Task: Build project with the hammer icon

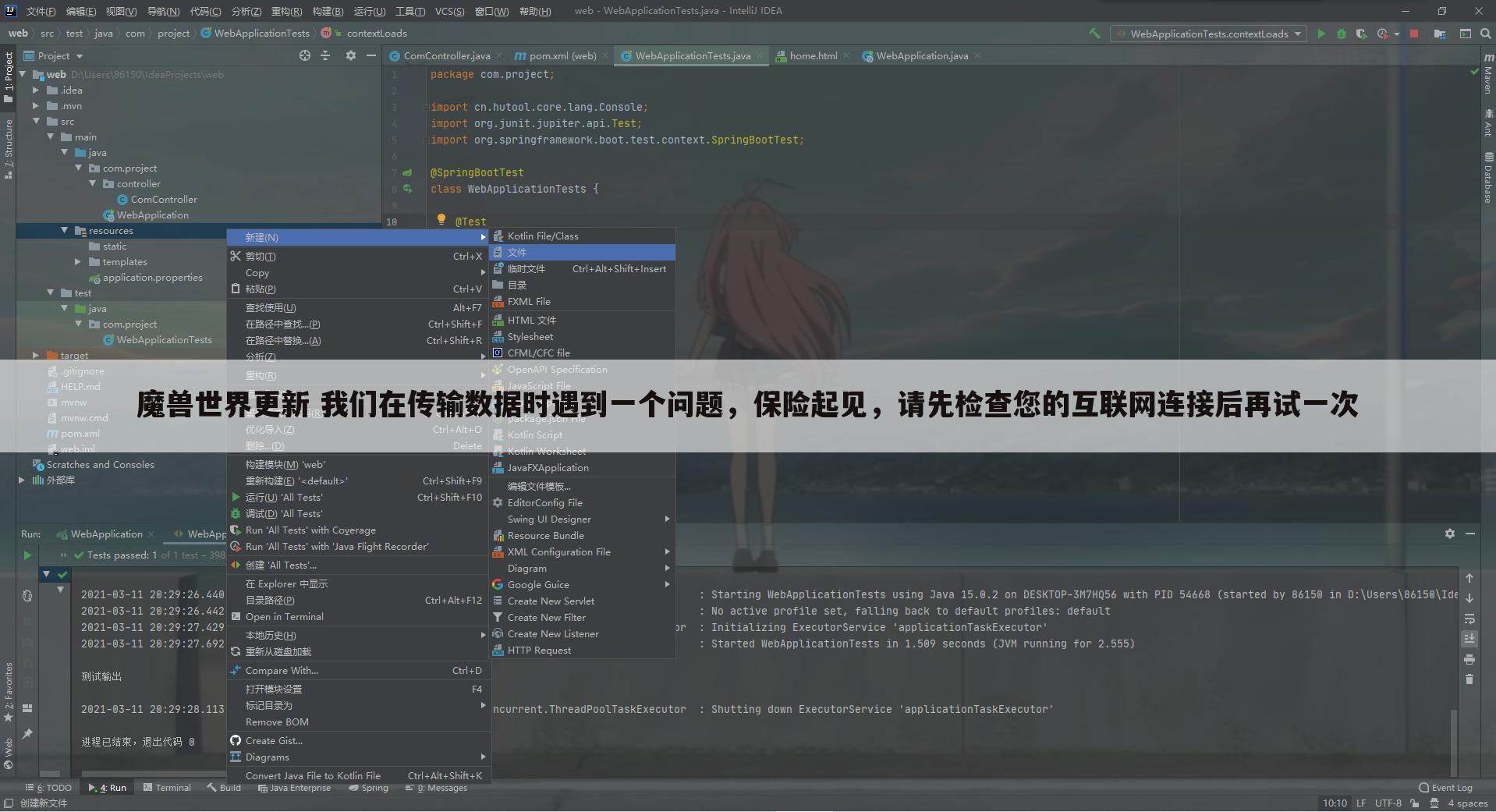Action: [x=1094, y=34]
